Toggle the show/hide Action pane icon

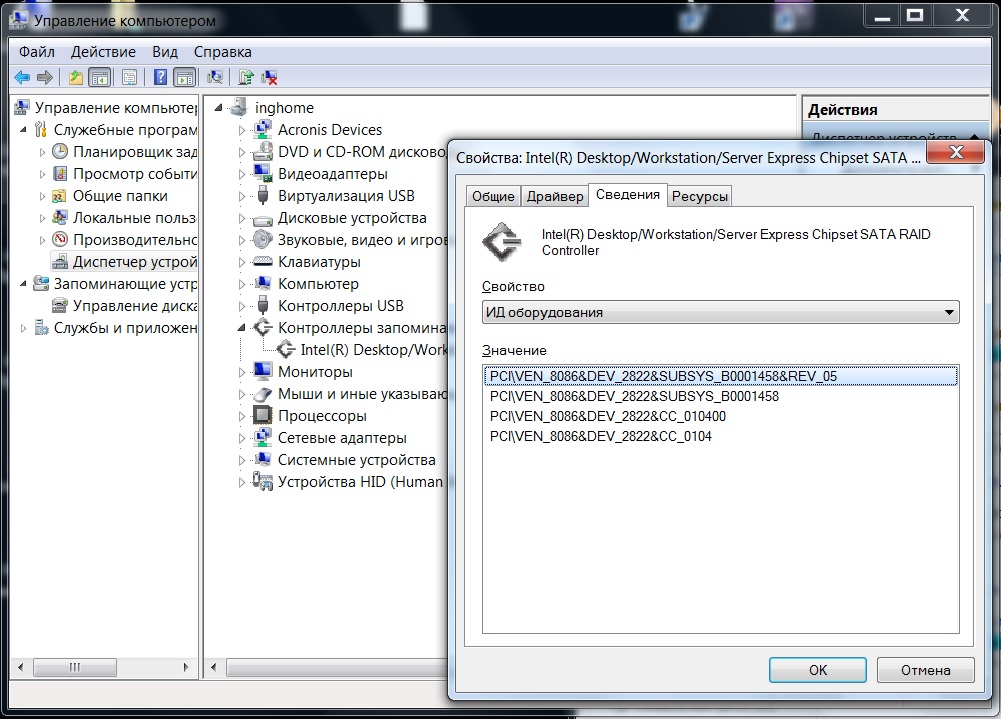tap(184, 78)
